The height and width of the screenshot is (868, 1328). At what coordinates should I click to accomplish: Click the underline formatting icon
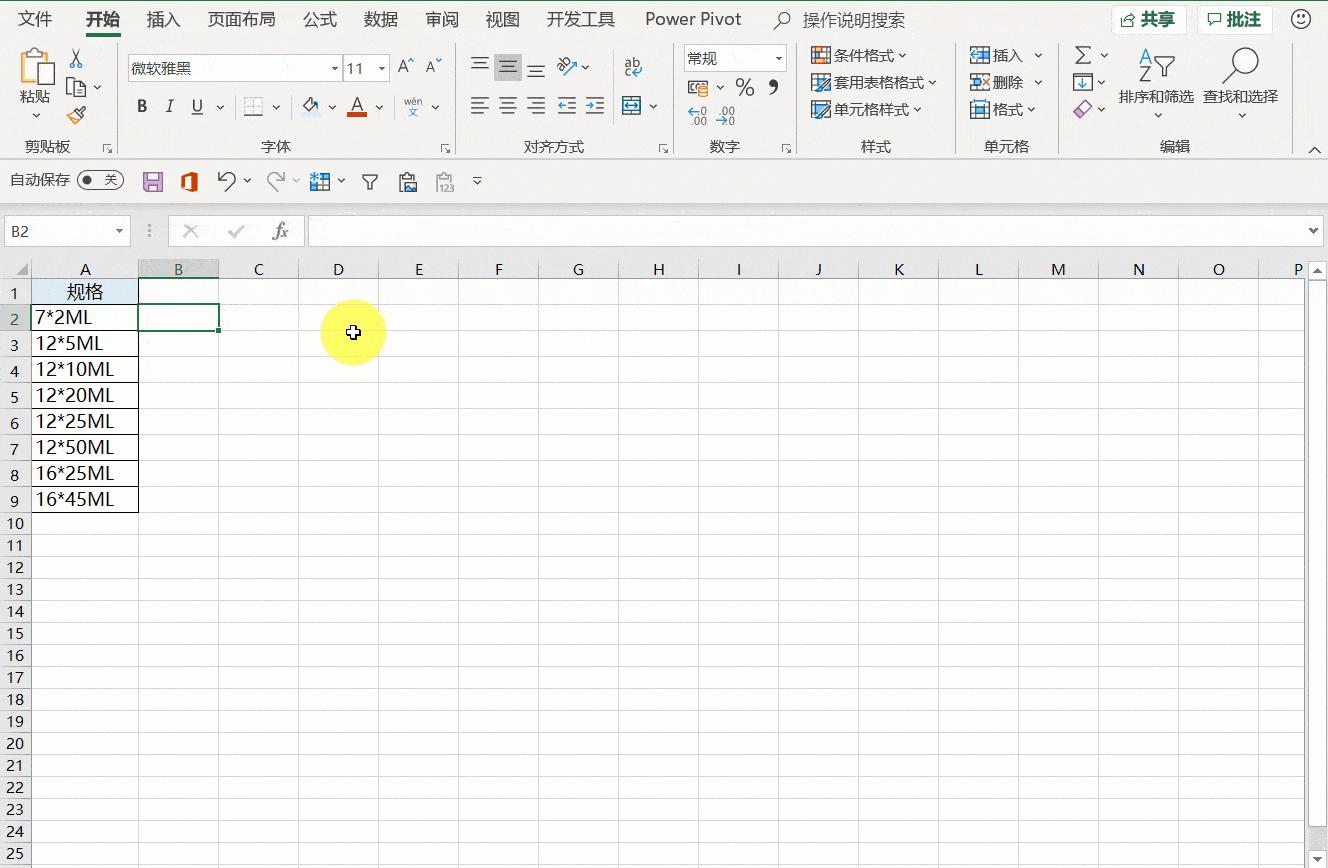coord(195,106)
